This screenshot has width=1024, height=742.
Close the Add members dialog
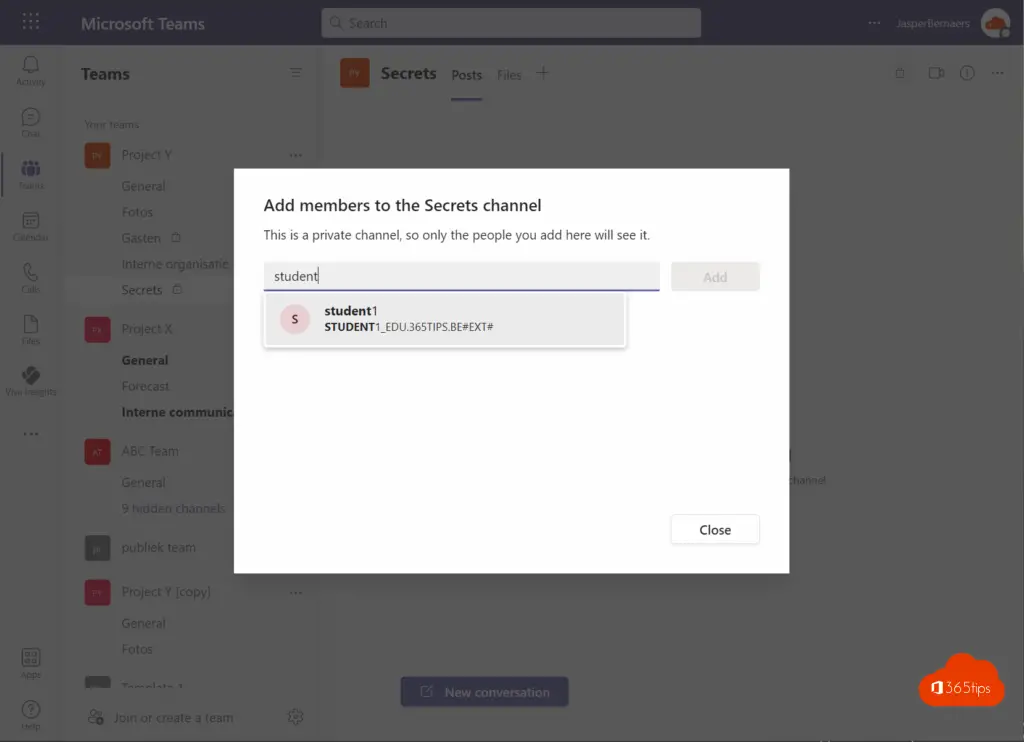pos(715,530)
